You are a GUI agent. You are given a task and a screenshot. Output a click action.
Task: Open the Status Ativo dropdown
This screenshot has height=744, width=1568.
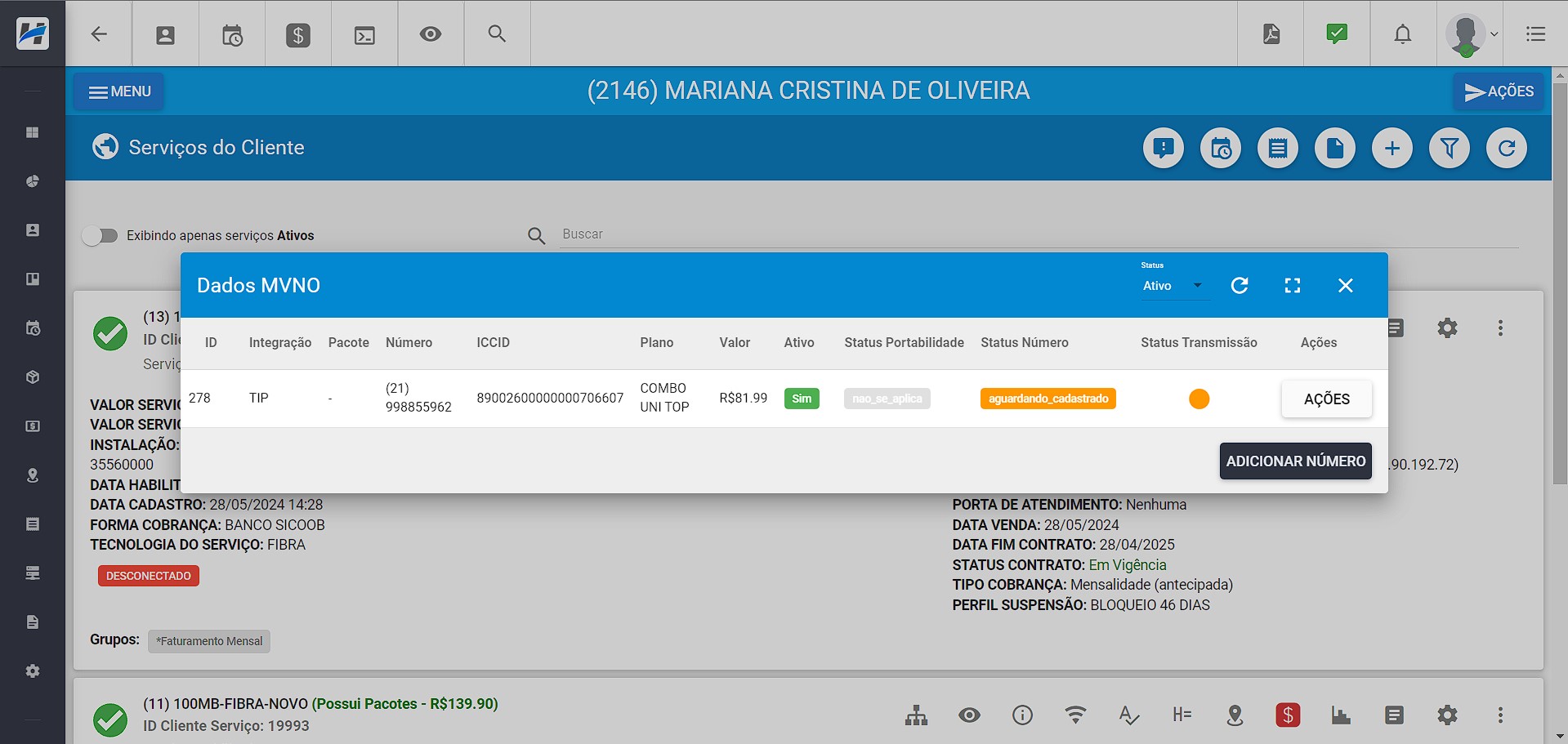[1173, 286]
